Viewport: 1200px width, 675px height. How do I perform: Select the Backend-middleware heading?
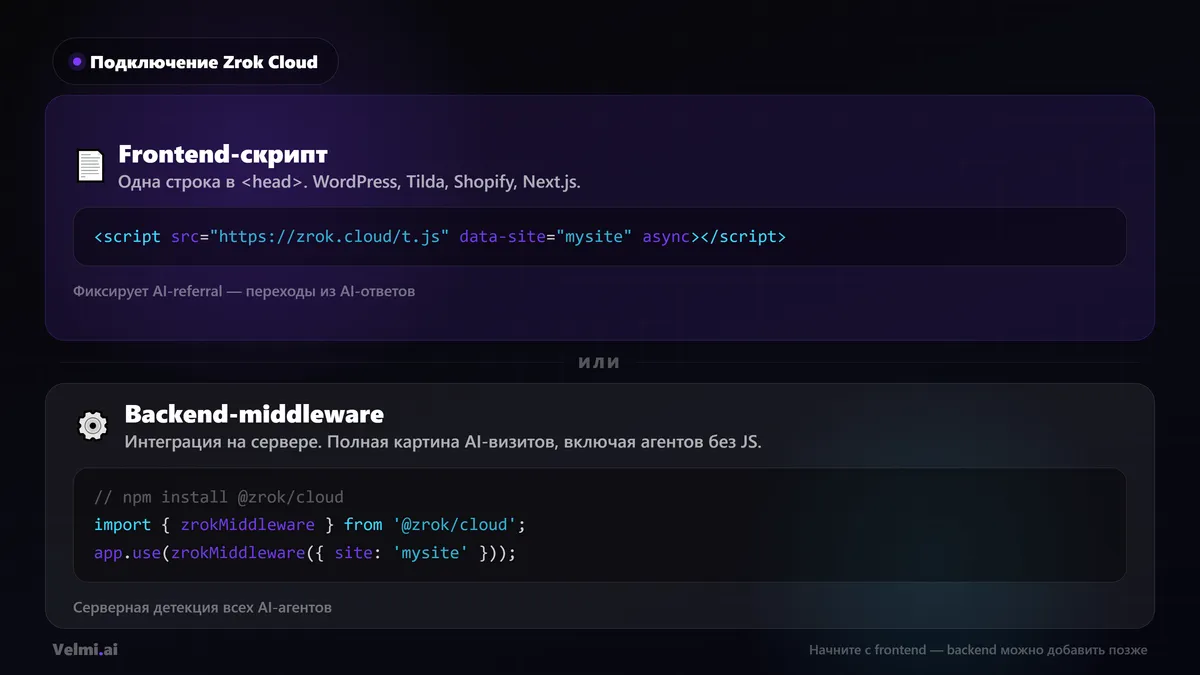(x=254, y=414)
